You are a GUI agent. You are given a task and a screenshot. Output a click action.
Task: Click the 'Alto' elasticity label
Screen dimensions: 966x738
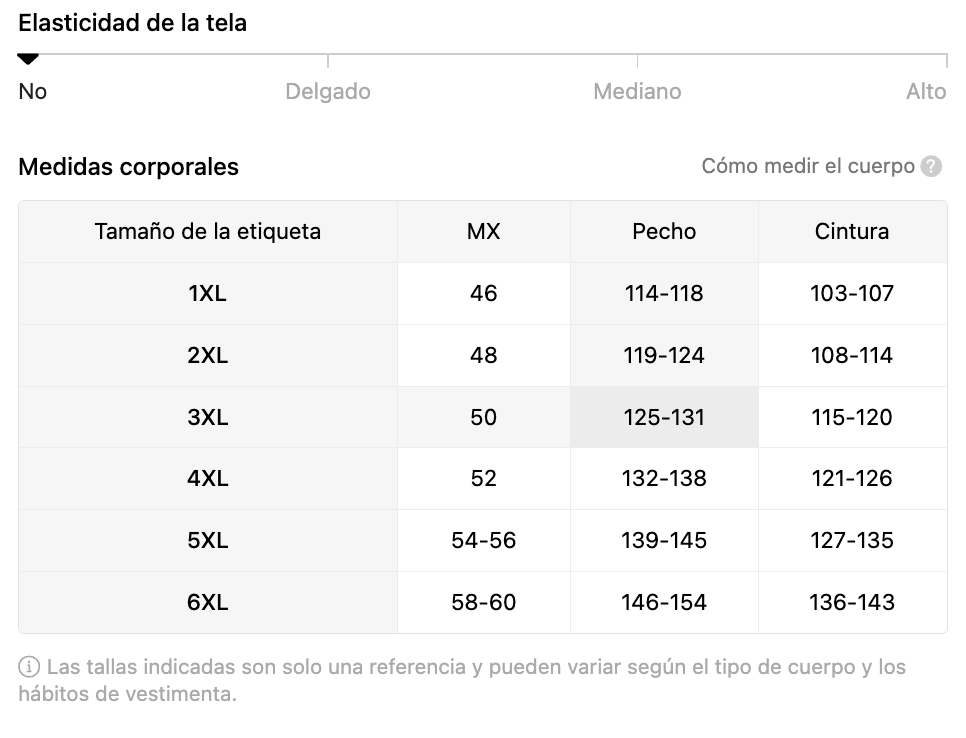pos(926,91)
